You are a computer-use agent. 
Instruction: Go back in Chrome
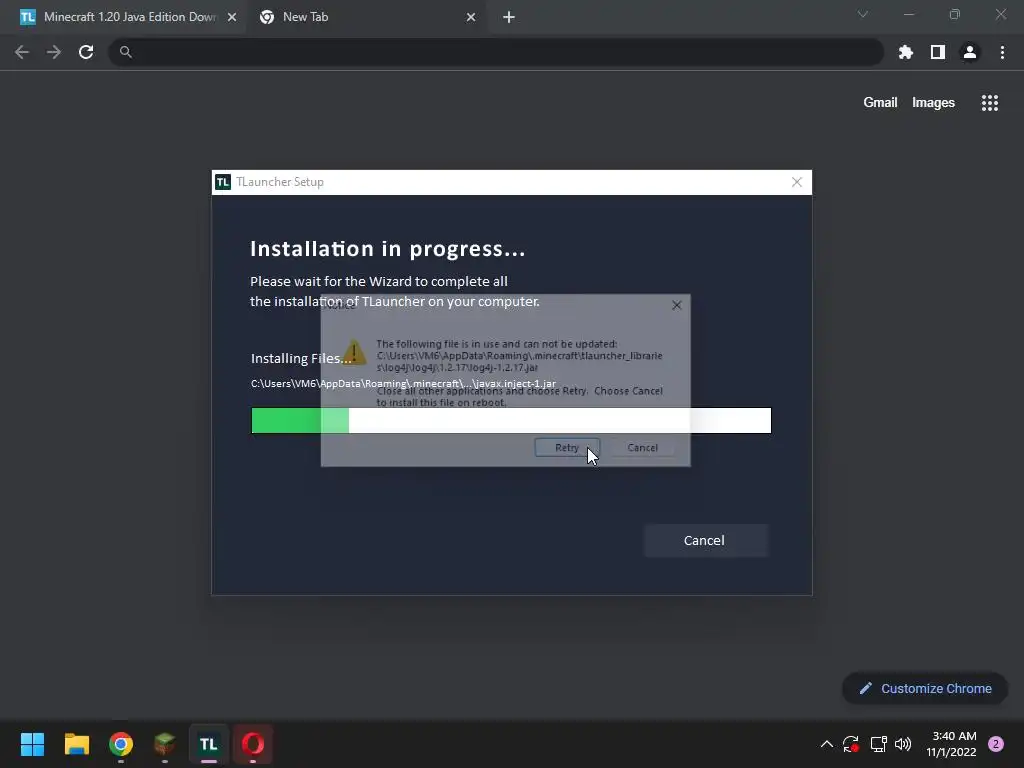[x=22, y=52]
